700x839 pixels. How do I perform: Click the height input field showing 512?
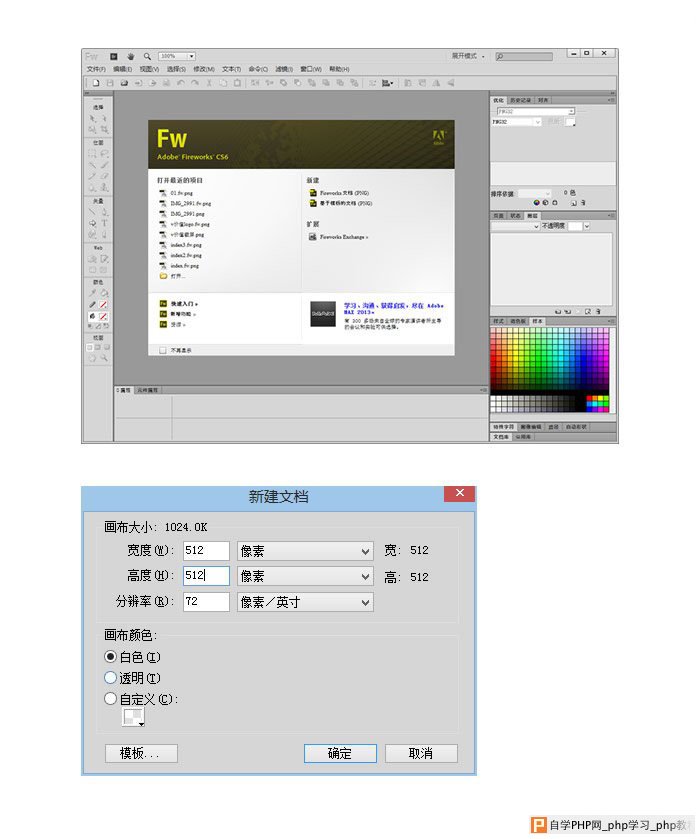tap(206, 576)
